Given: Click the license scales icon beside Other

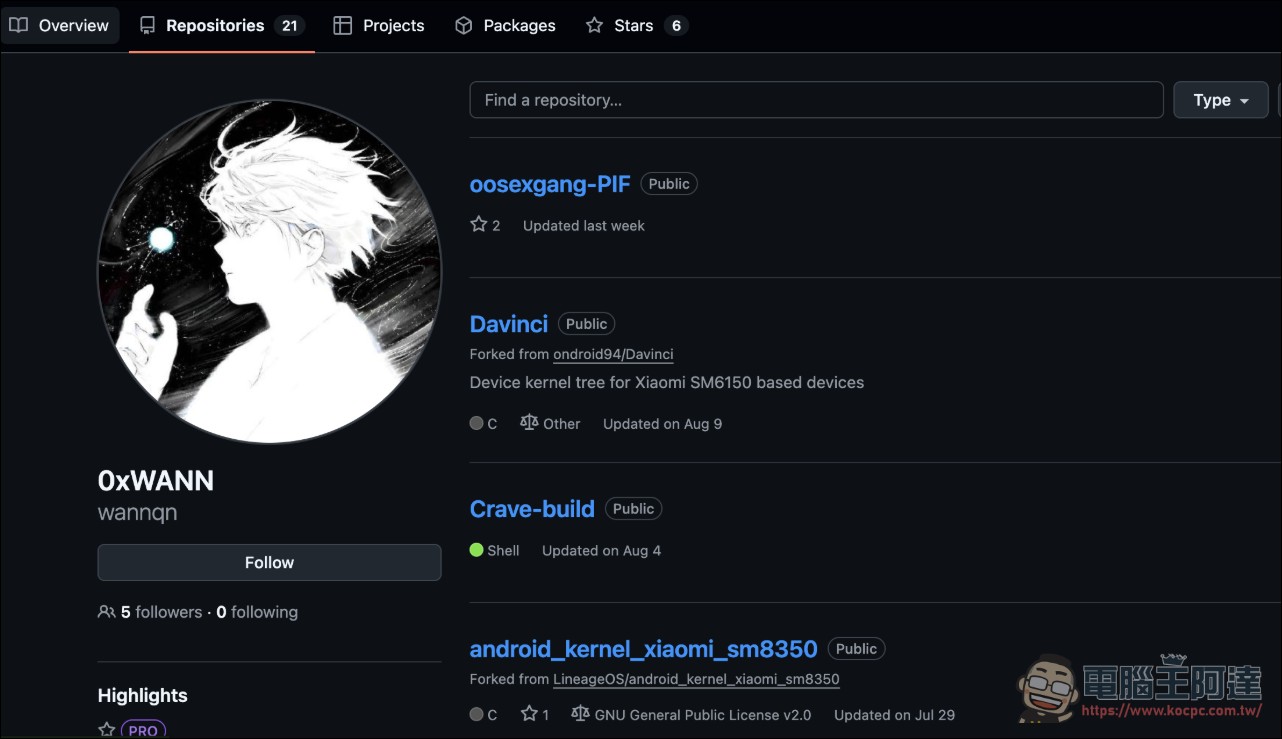Looking at the screenshot, I should [529, 423].
